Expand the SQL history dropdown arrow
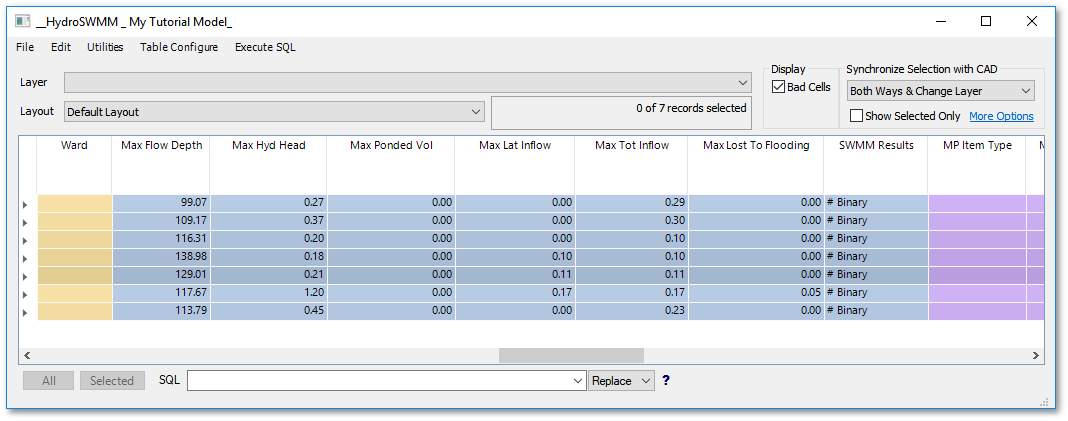The image size is (1068, 421). click(x=580, y=381)
